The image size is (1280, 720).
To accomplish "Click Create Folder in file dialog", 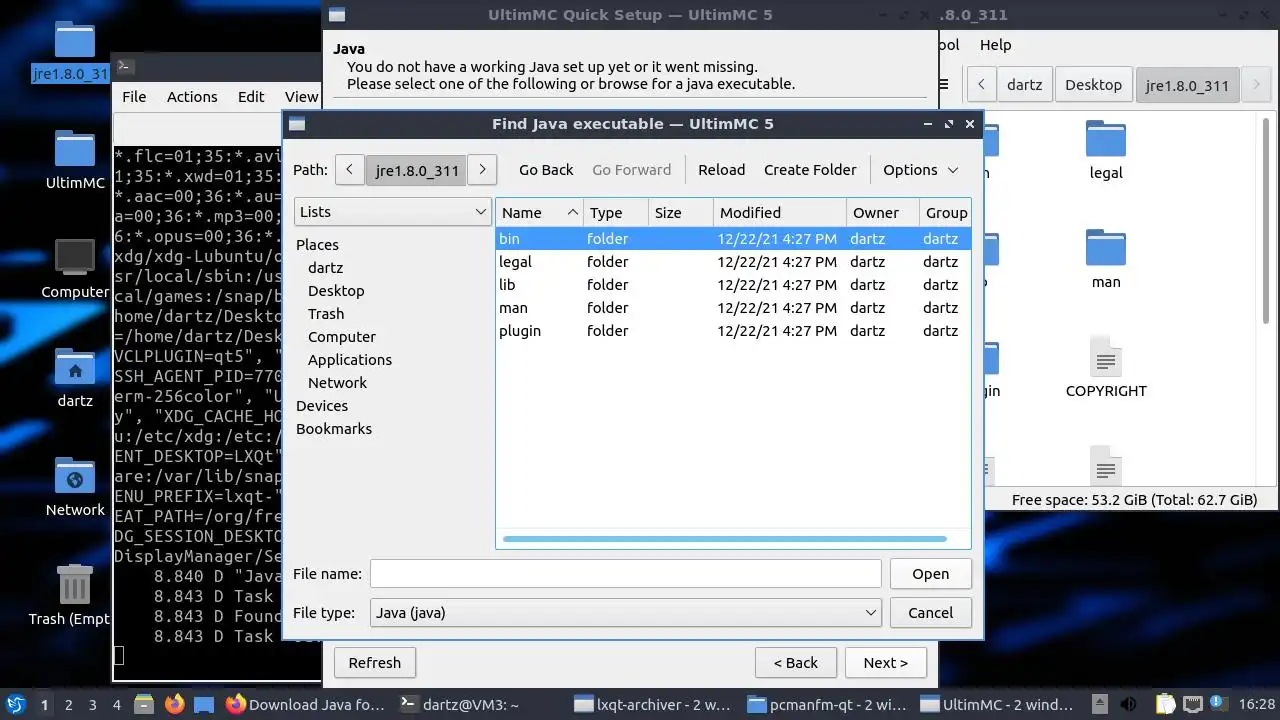I will tap(810, 170).
